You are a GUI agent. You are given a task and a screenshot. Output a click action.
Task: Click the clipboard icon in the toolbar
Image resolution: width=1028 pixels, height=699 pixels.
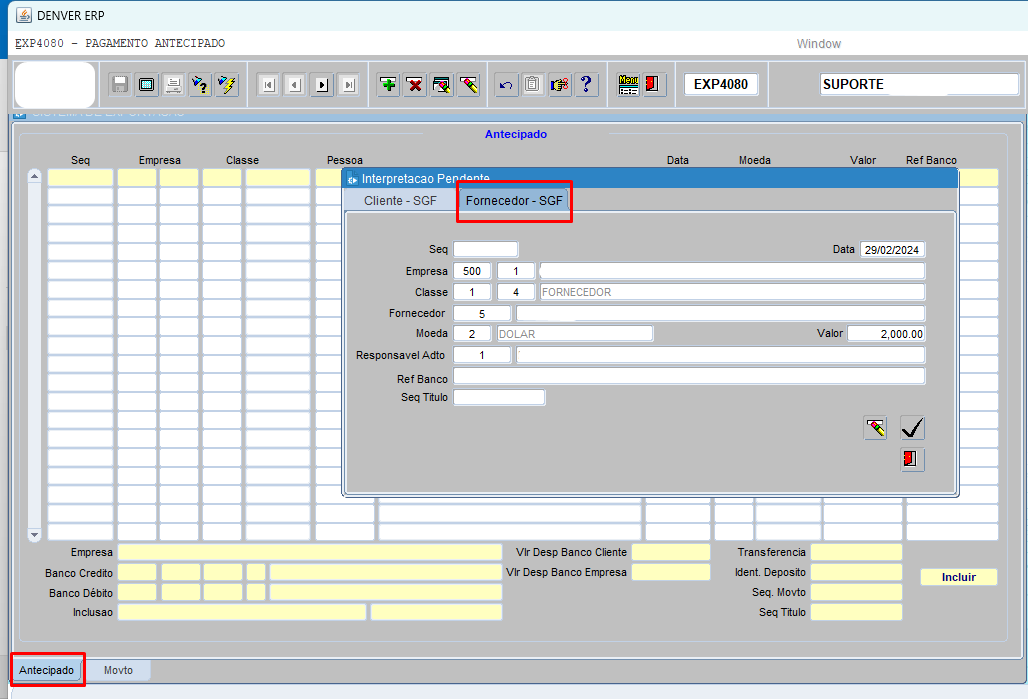pos(533,85)
